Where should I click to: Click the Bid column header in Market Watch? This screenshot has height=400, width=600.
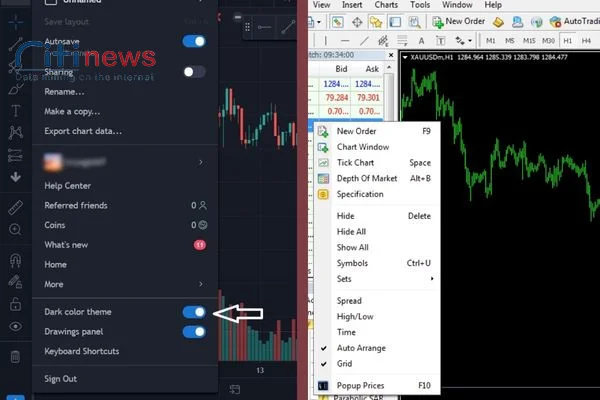point(341,69)
